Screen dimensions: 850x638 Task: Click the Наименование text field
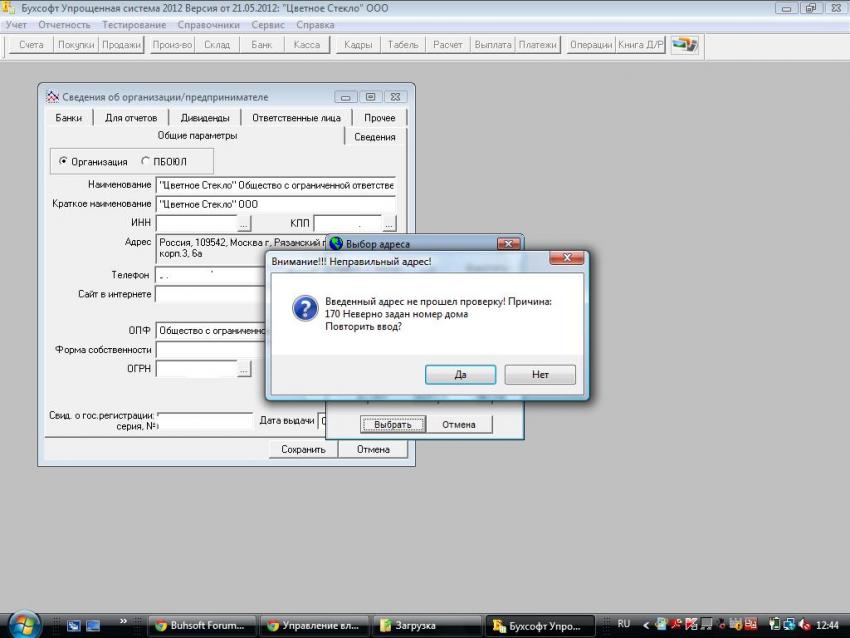point(275,185)
